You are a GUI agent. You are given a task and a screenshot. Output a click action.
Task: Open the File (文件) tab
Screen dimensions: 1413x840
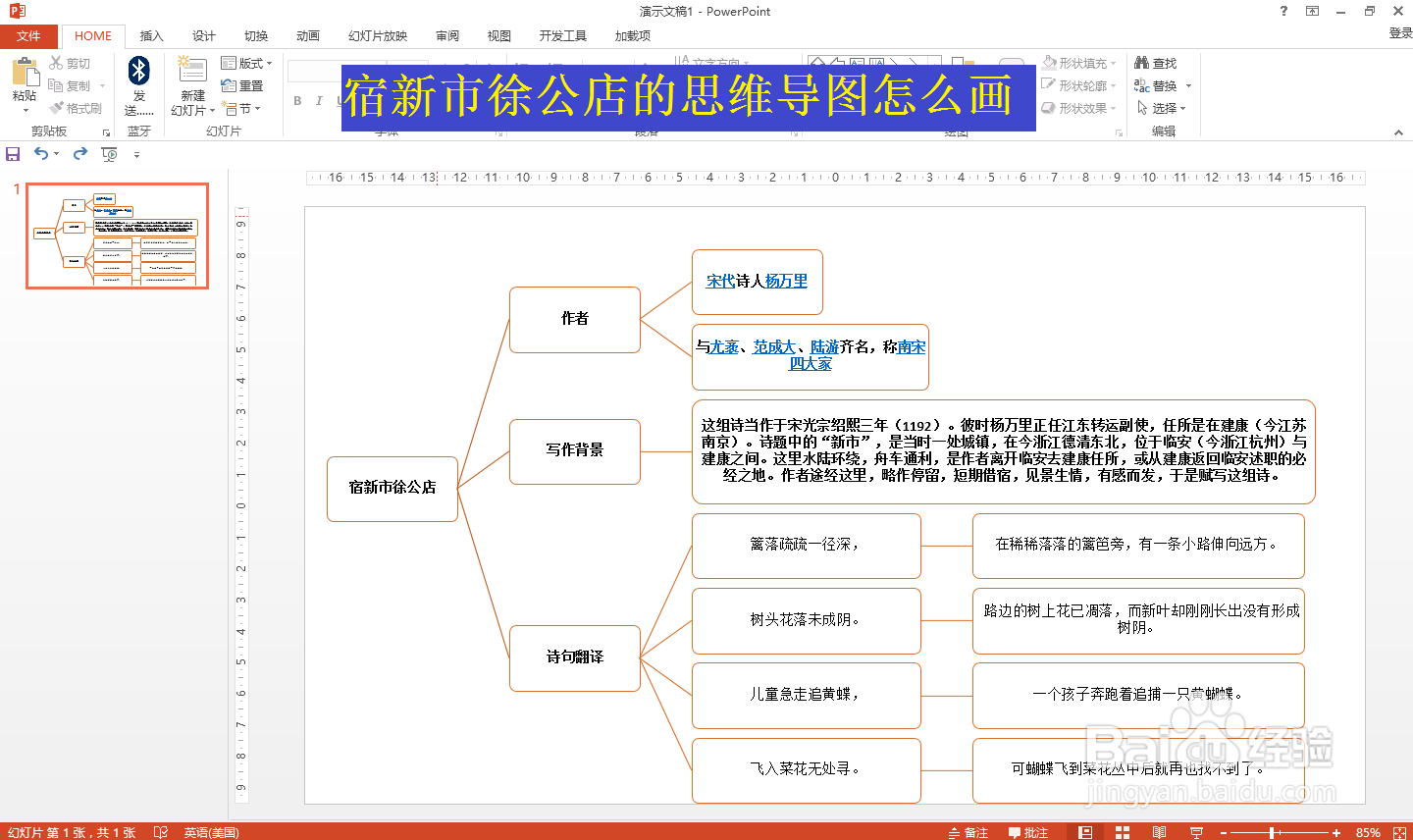[28, 35]
